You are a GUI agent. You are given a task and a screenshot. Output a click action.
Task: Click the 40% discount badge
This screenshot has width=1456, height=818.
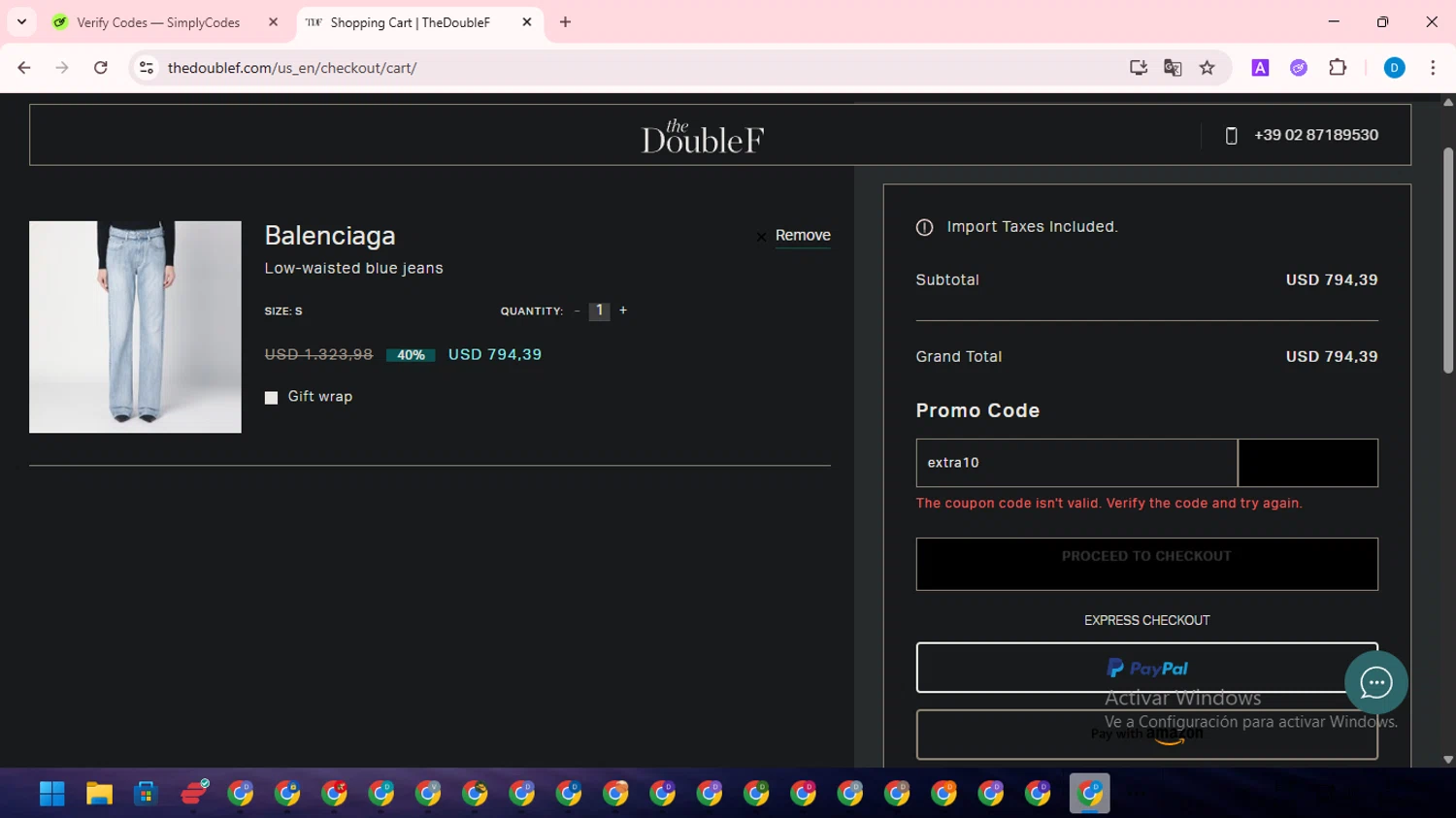pos(411,355)
